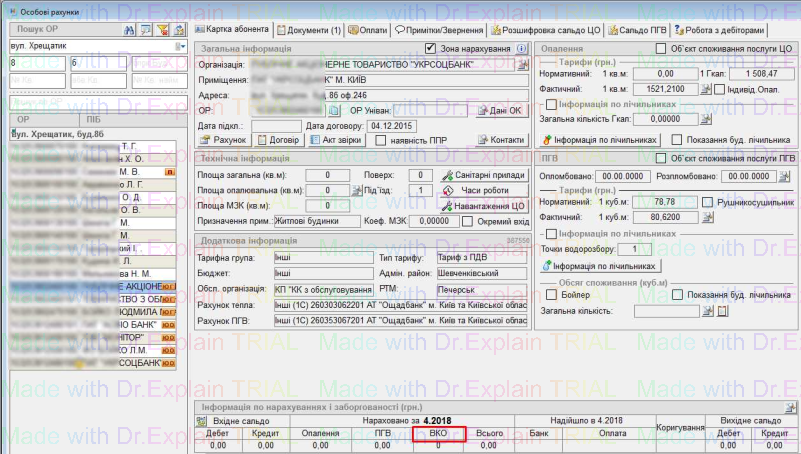Click the filter funnel icon in search toolbar

click(x=164, y=31)
